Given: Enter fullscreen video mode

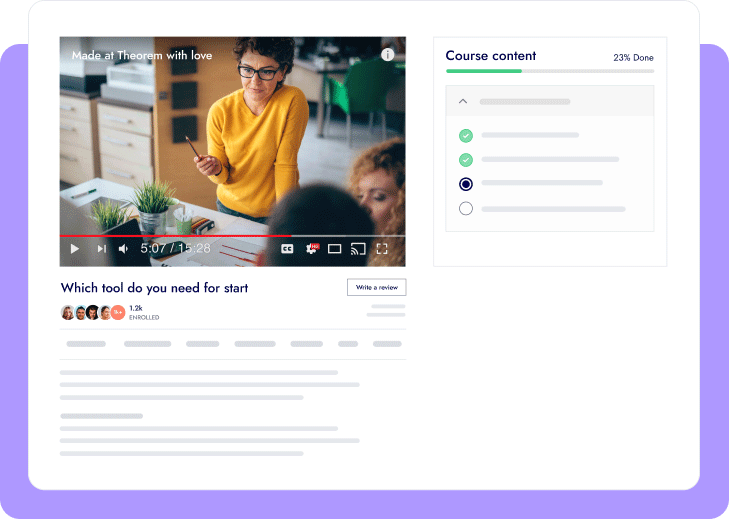Looking at the screenshot, I should [382, 249].
